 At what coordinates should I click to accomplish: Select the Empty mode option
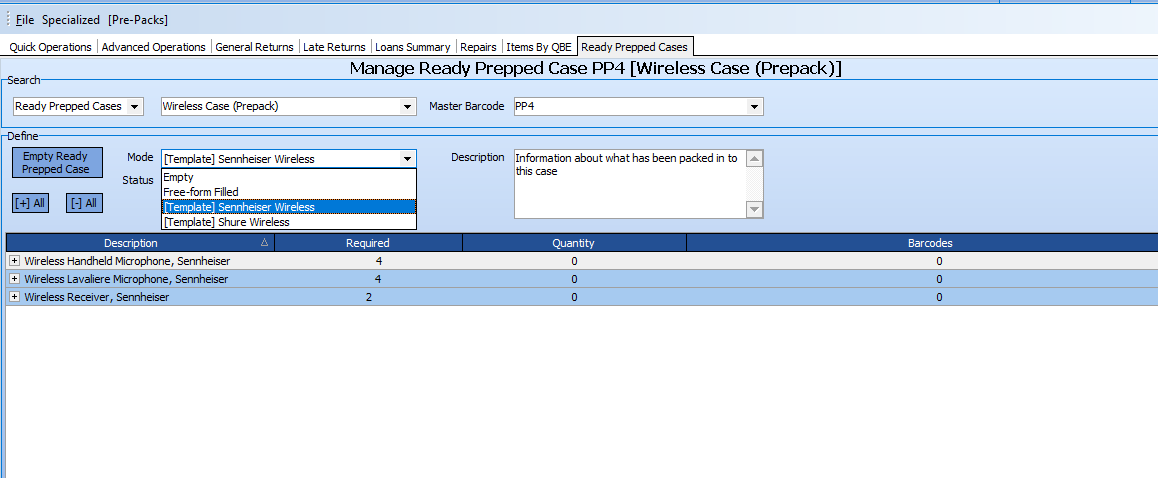coord(180,177)
